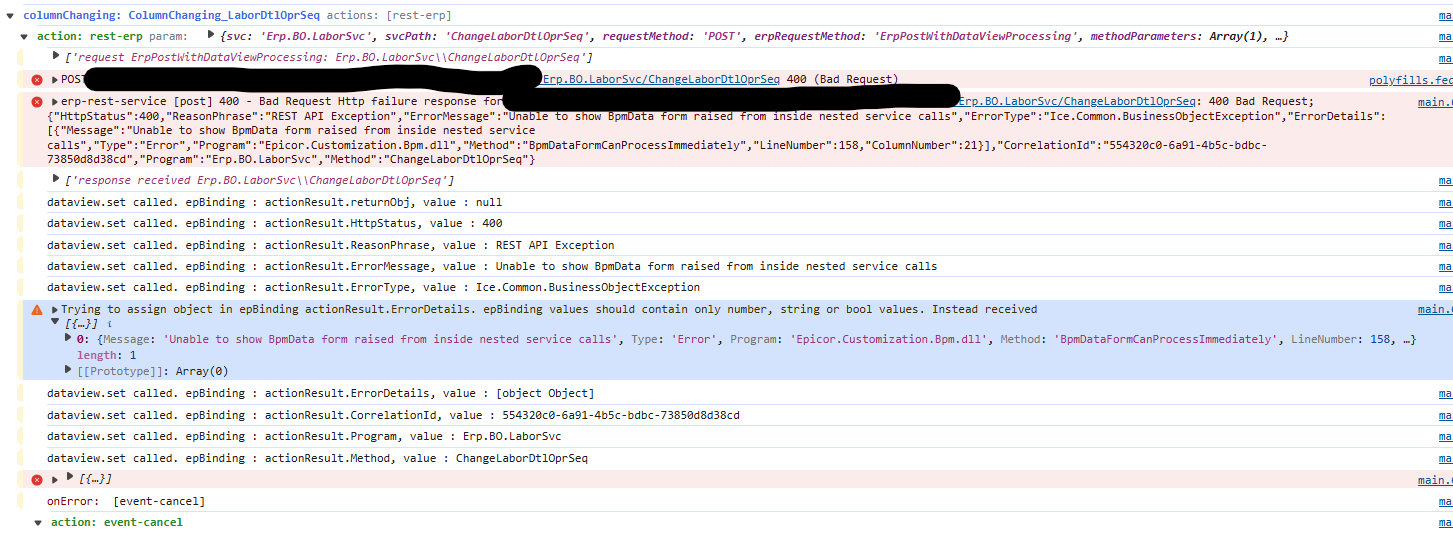Viewport: 1453px width, 536px height.
Task: Click the error icon on erp-rest-service row
Action: (x=37, y=102)
